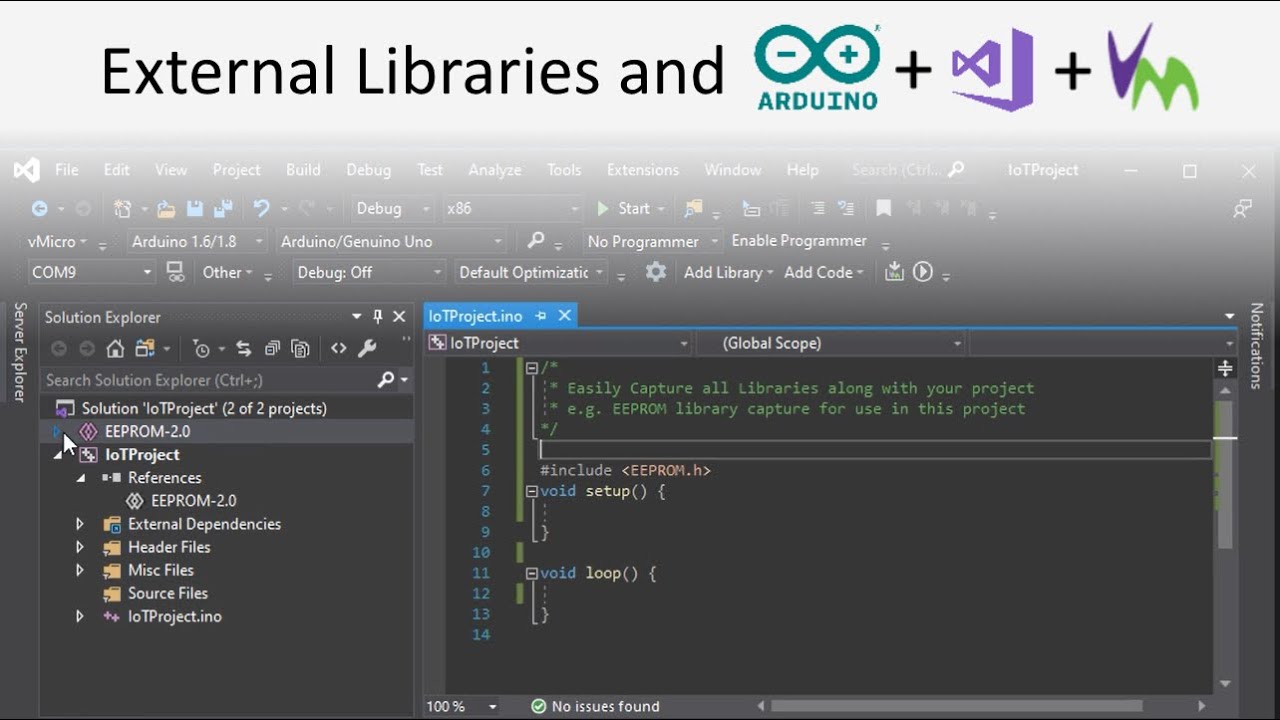Open Solution Explorer Properties wrench icon
Image resolution: width=1280 pixels, height=720 pixels.
[365, 347]
